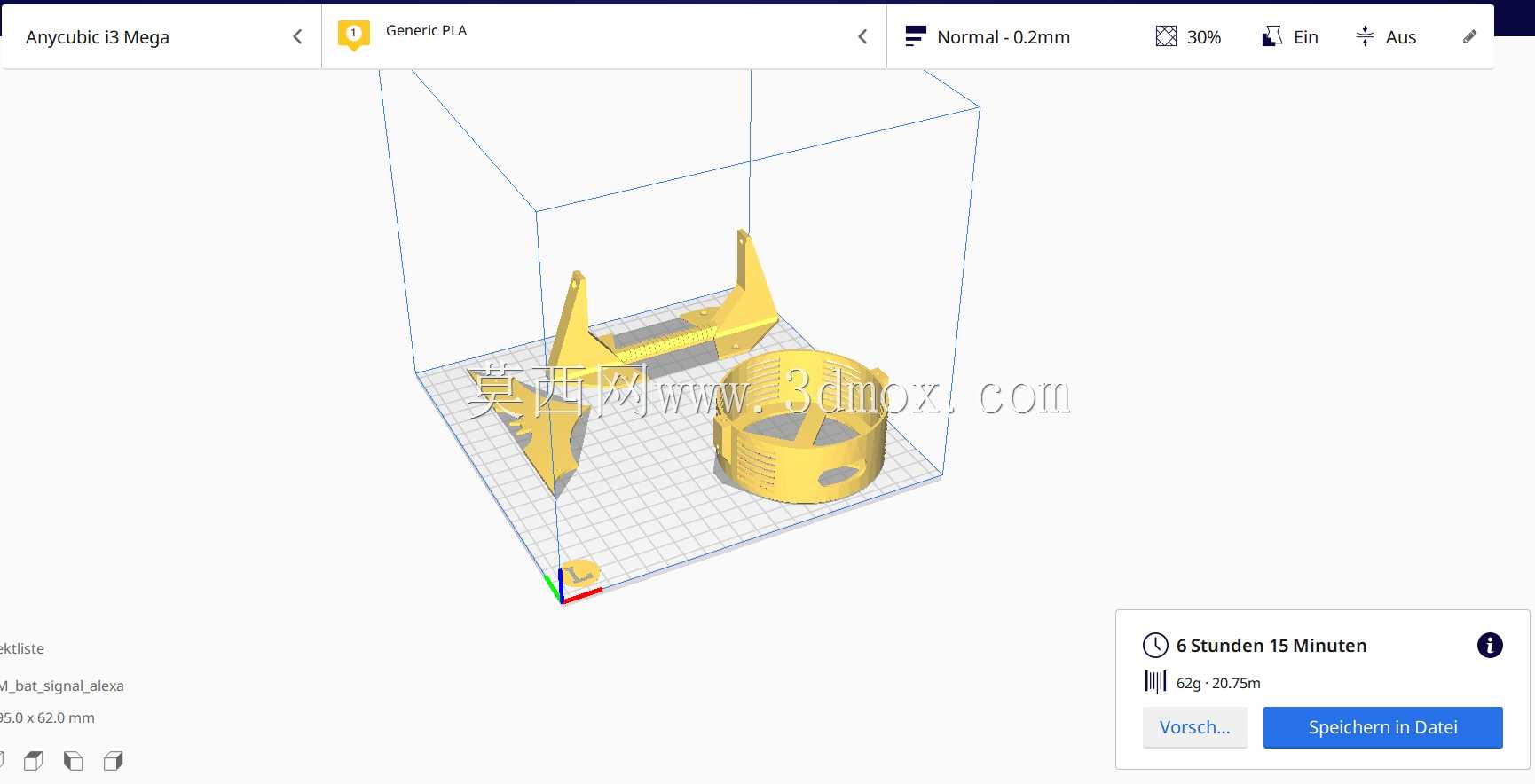Image resolution: width=1535 pixels, height=784 pixels.
Task: Click Speichern in Datei button
Action: tap(1382, 727)
